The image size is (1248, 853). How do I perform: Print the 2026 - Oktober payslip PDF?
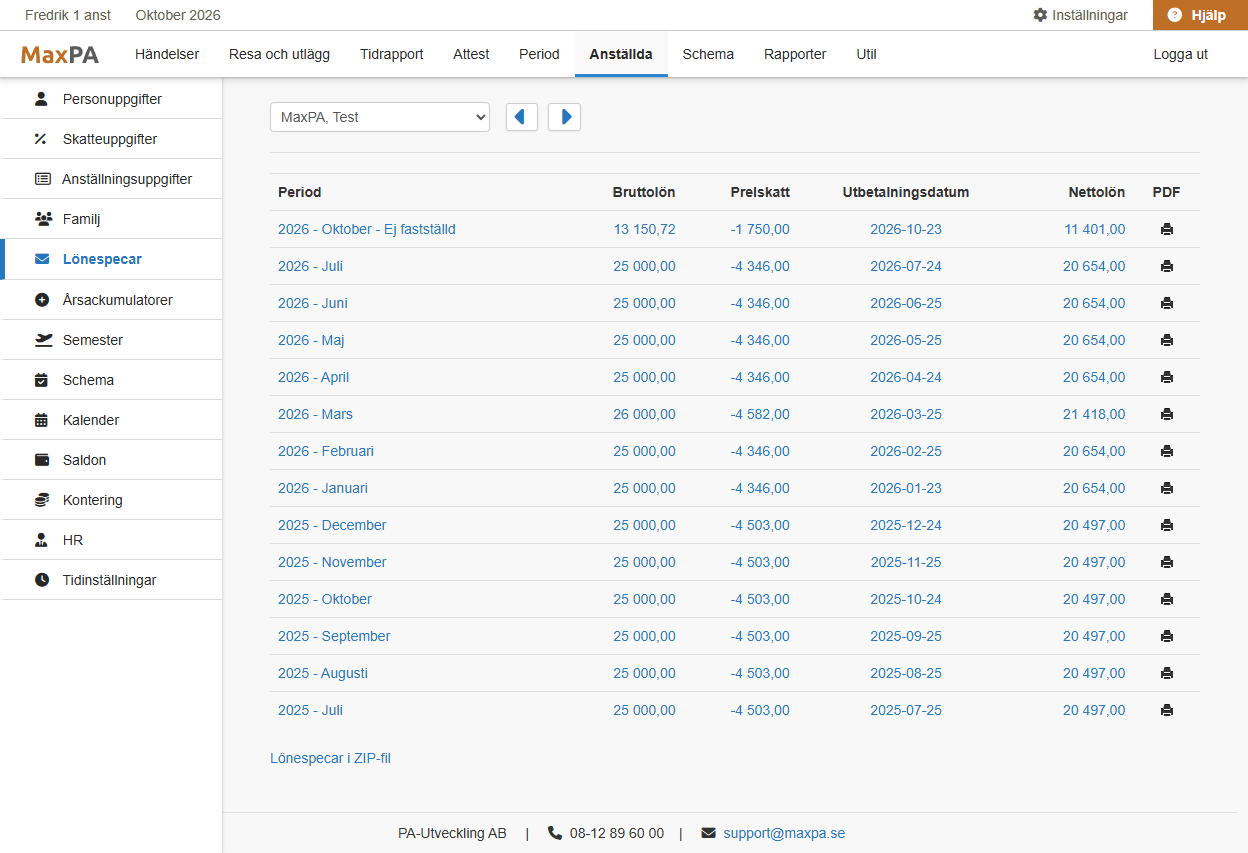click(1166, 229)
